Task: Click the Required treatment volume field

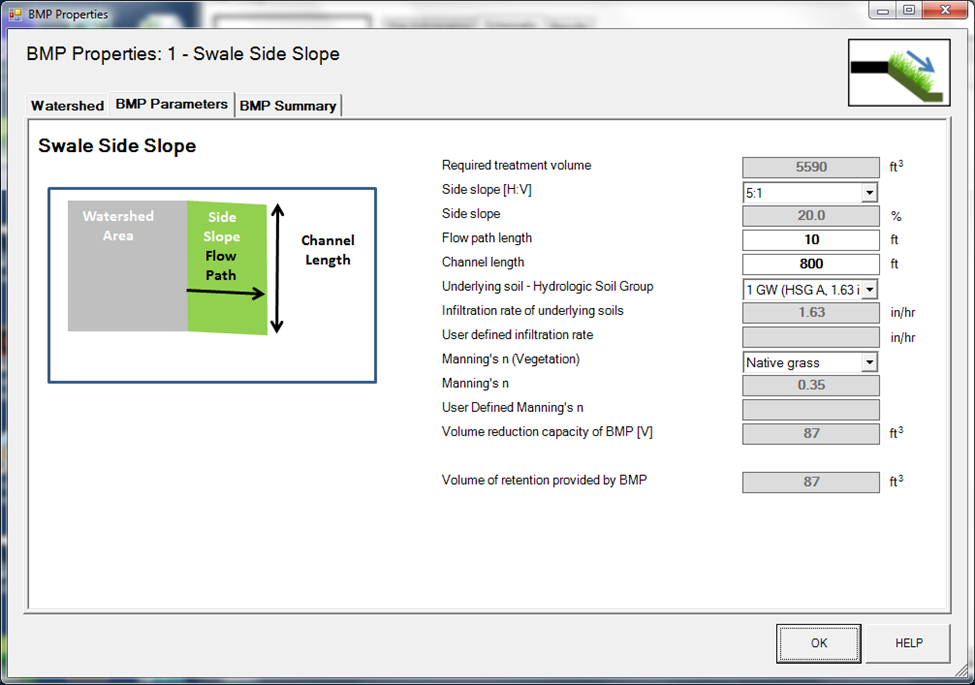Action: 810,167
